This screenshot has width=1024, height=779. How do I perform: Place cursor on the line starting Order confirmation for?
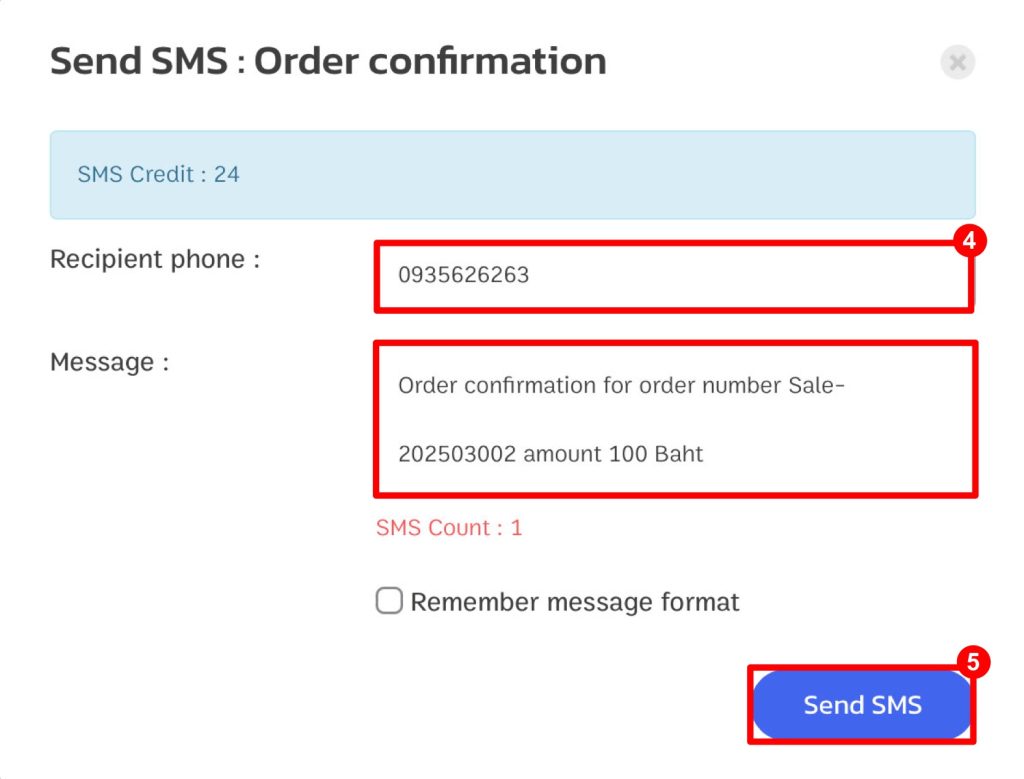tap(621, 385)
